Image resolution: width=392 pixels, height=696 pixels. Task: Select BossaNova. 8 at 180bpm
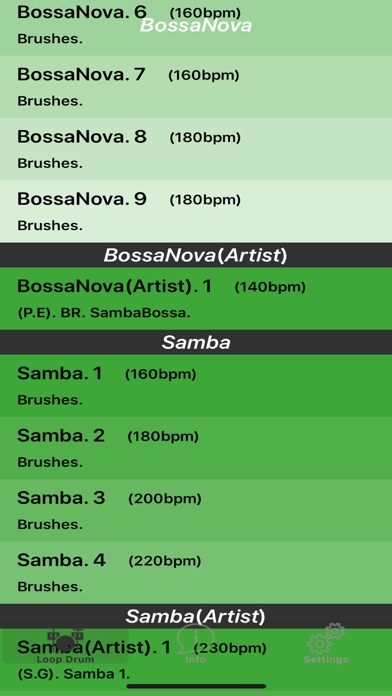pos(196,149)
